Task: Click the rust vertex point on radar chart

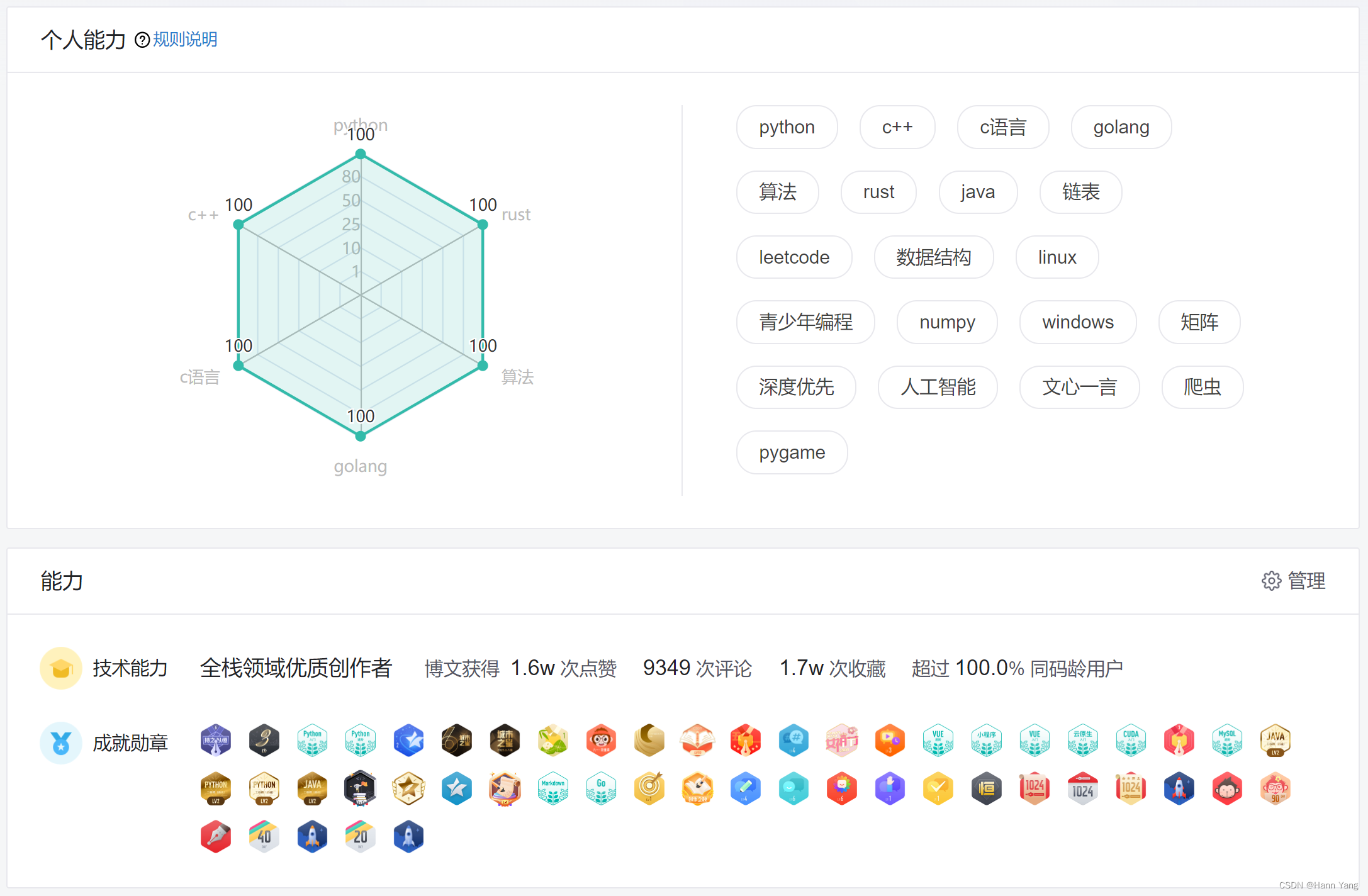Action: (x=483, y=225)
